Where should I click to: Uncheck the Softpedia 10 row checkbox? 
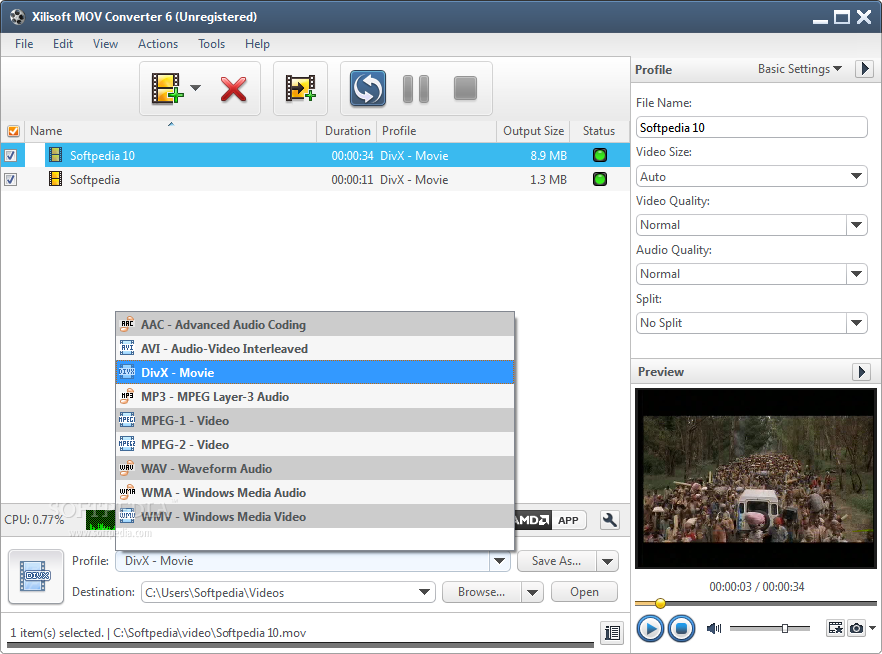point(11,155)
